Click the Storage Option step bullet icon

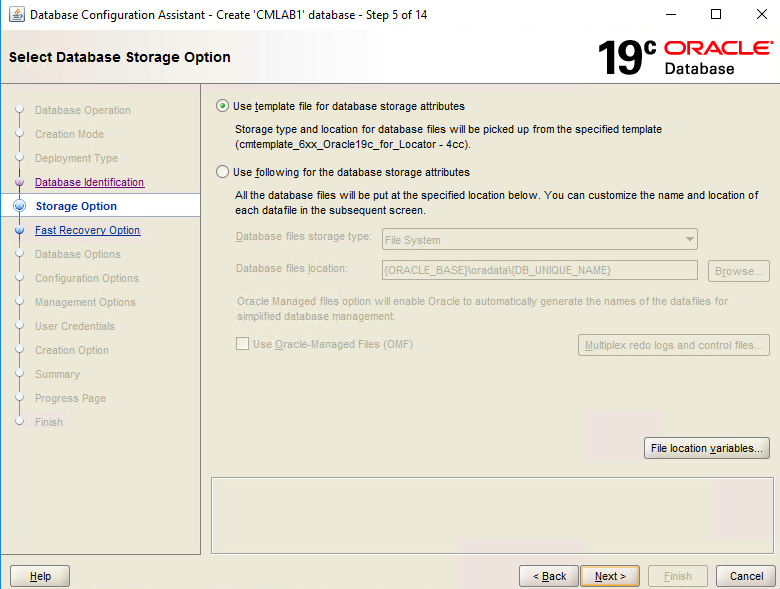pyautogui.click(x=19, y=205)
